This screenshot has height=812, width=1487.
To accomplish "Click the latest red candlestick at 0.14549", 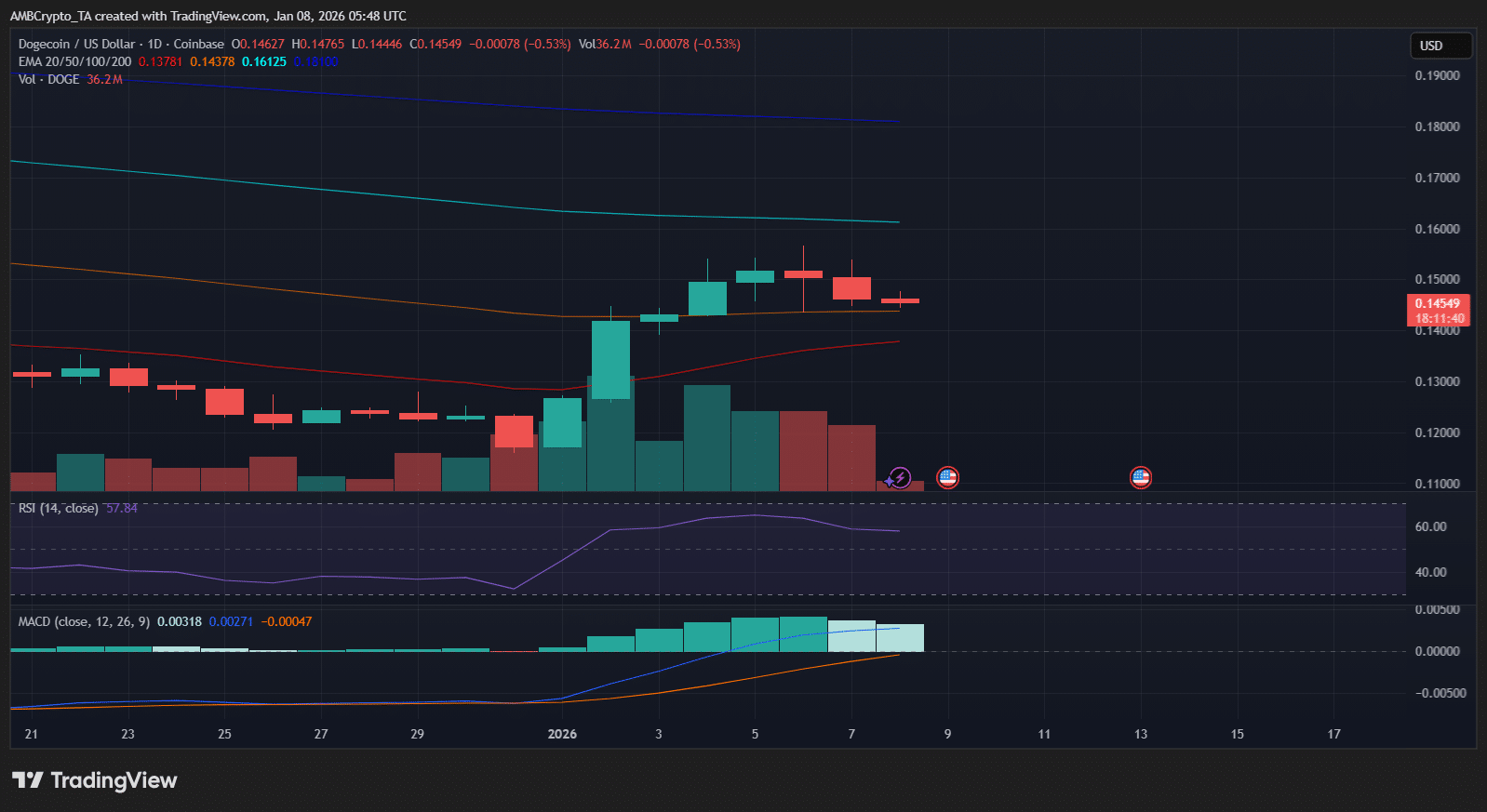I will (x=900, y=300).
